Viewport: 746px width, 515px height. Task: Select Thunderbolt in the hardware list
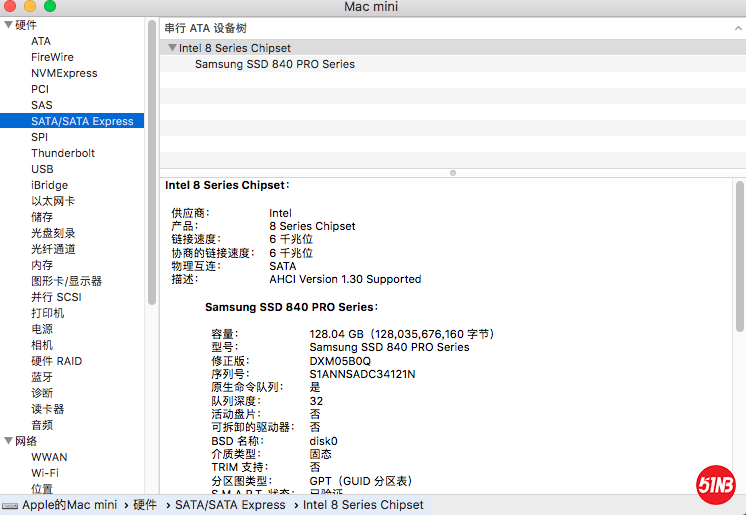[63, 153]
